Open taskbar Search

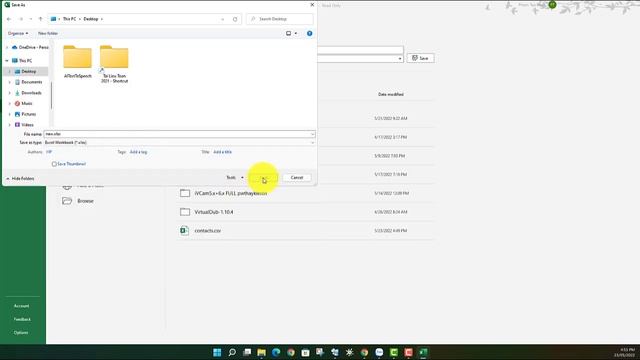[x=232, y=352]
